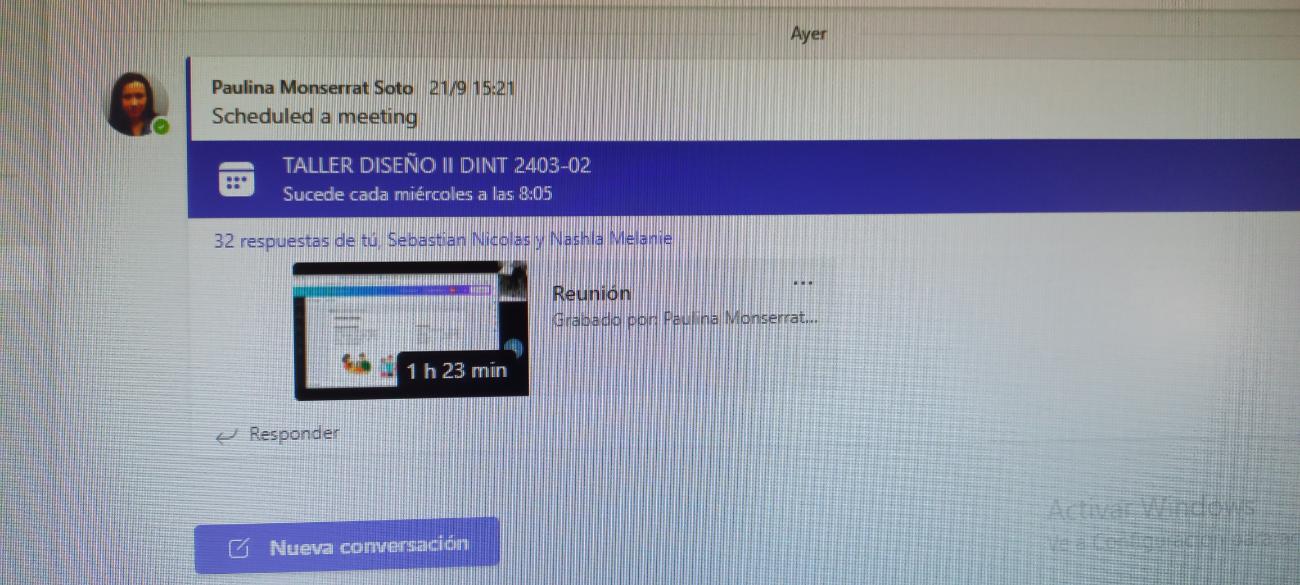
Task: Click the 21/9 15:21 message timestamp
Action: click(472, 88)
